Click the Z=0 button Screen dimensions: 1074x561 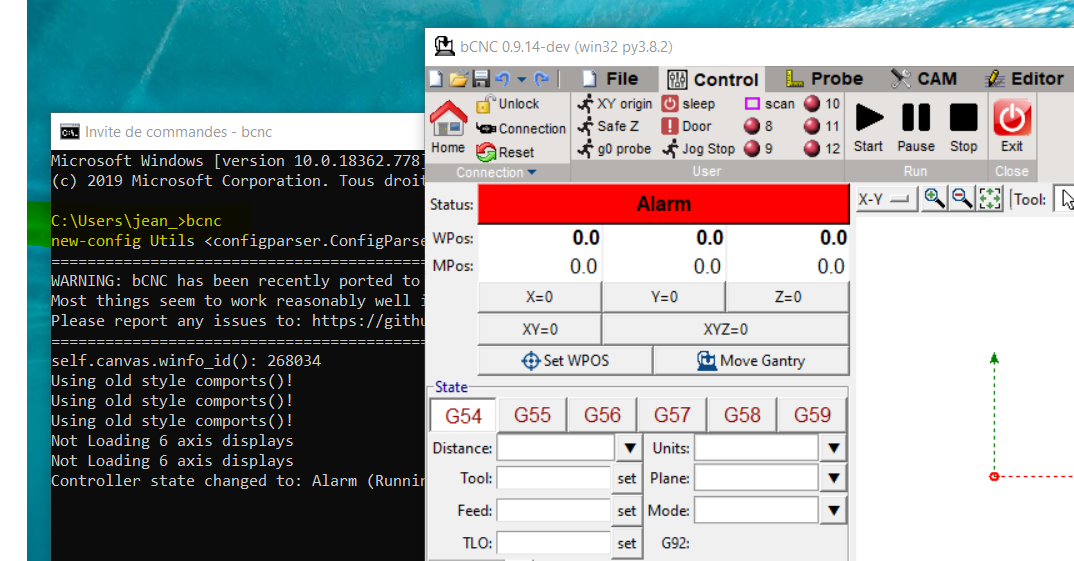point(788,297)
